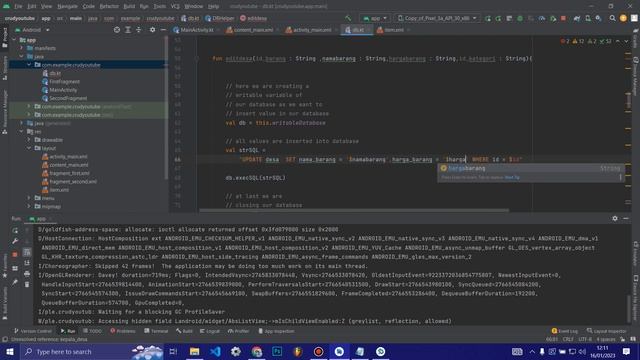Click the Stop red square in toolbar
640x360 pixels.
pyautogui.click(x=563, y=18)
